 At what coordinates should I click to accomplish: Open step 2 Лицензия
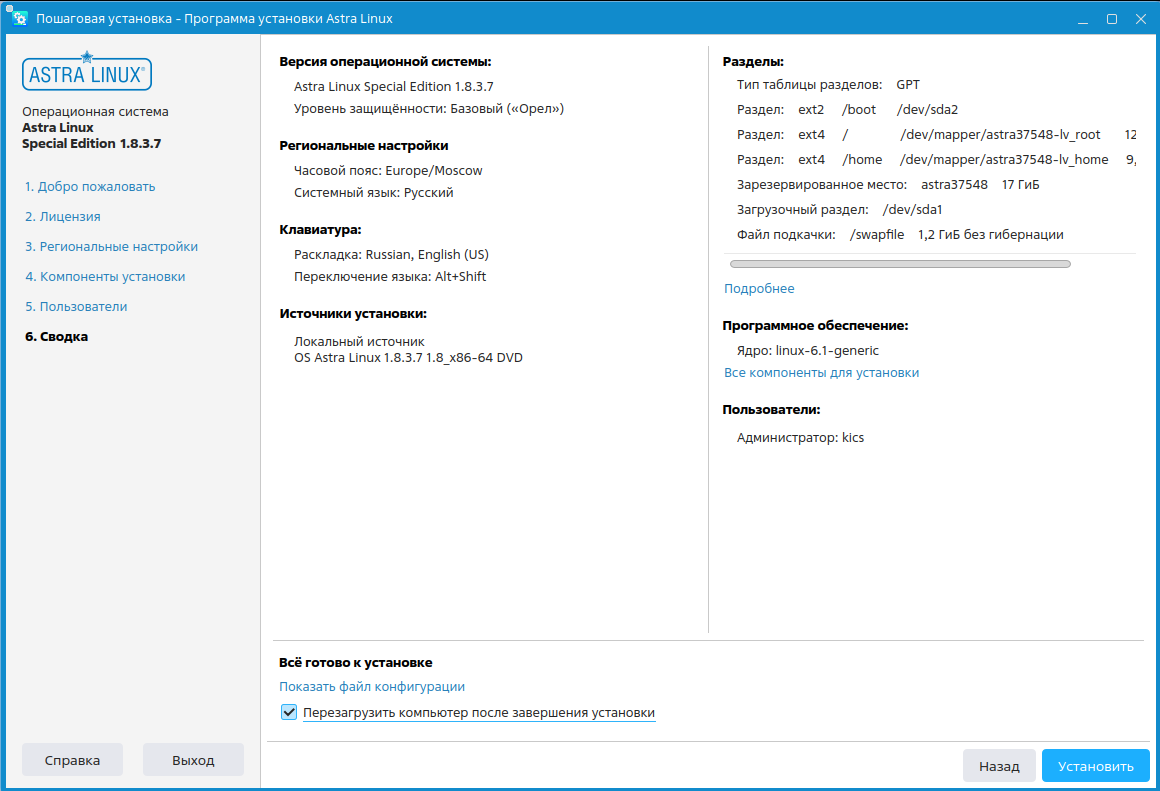[63, 217]
